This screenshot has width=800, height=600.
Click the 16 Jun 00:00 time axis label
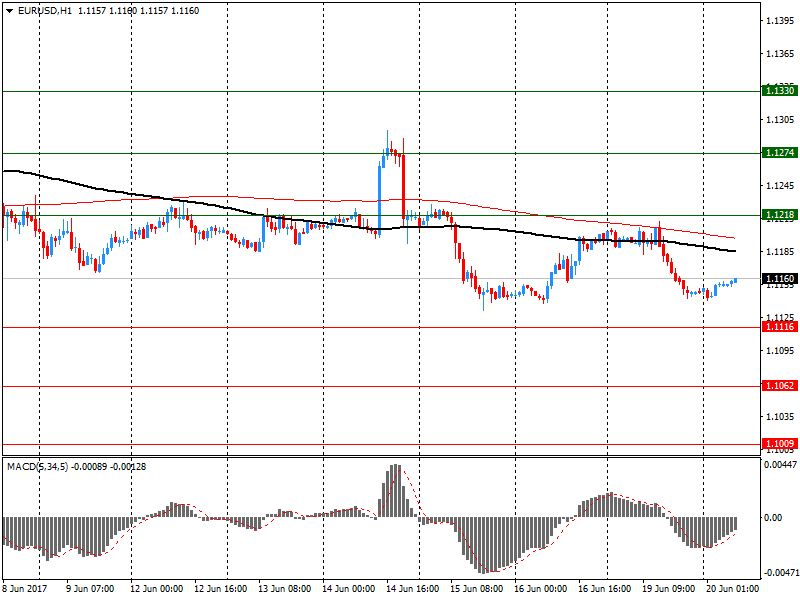[540, 589]
